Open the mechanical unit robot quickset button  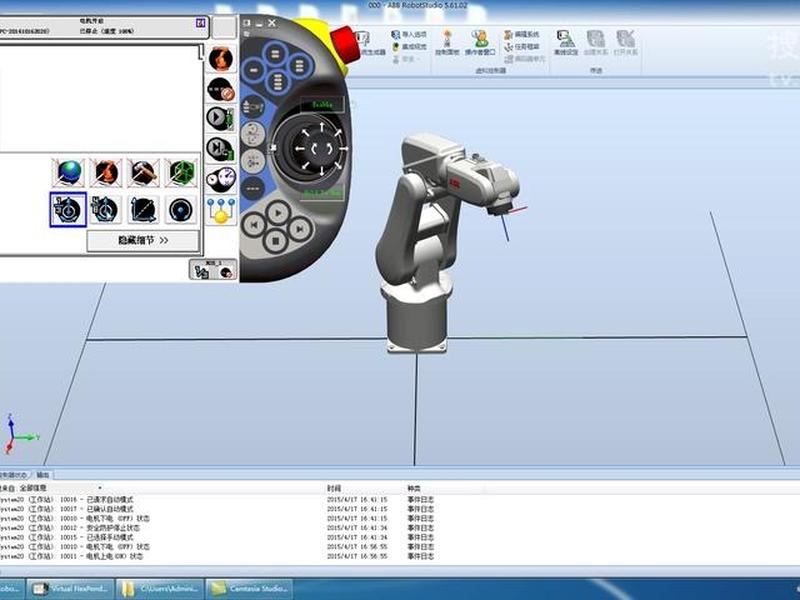(x=221, y=59)
